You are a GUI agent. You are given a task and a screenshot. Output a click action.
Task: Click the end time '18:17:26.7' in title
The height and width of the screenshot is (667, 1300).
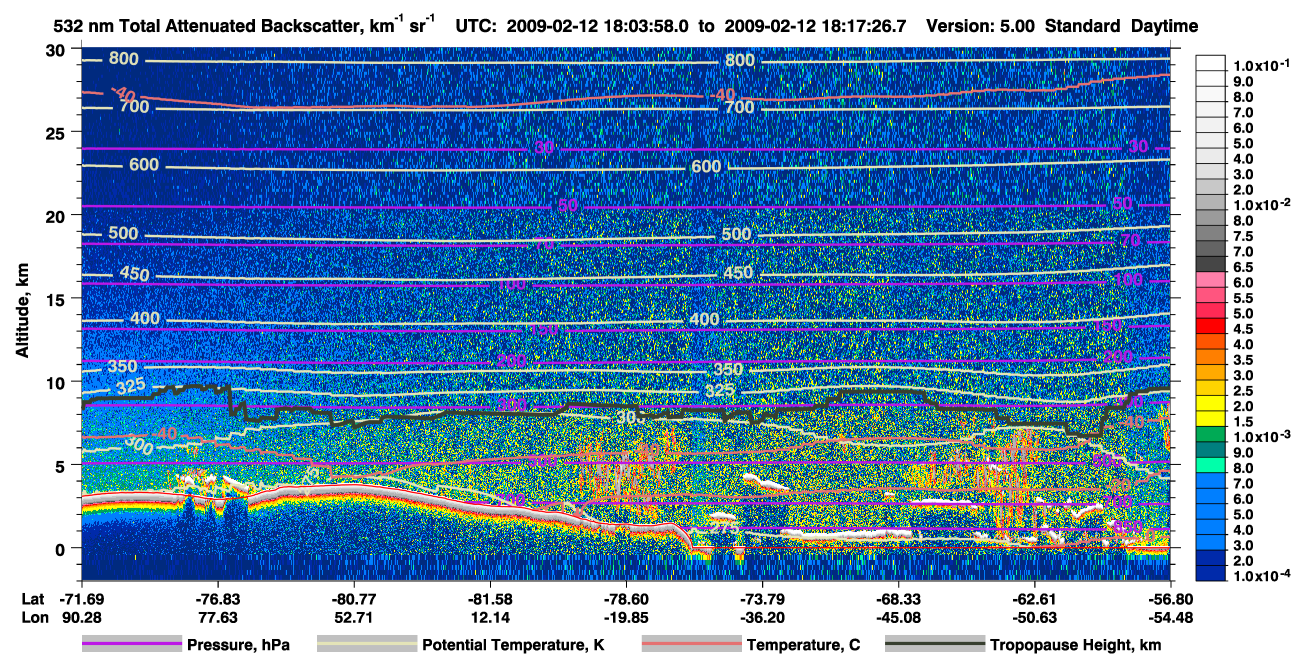point(863,26)
